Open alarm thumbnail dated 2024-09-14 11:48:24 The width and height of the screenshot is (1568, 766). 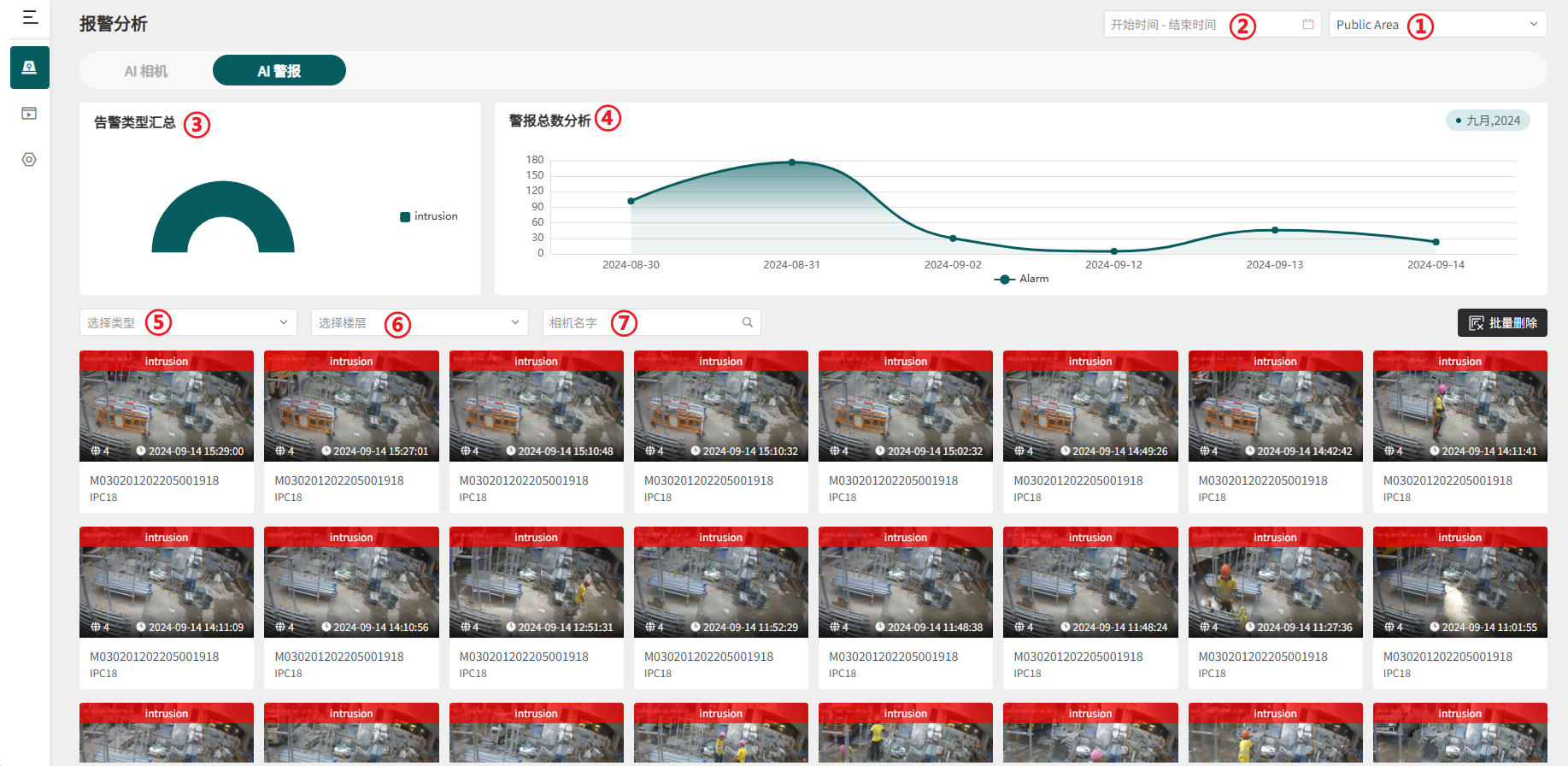1090,582
